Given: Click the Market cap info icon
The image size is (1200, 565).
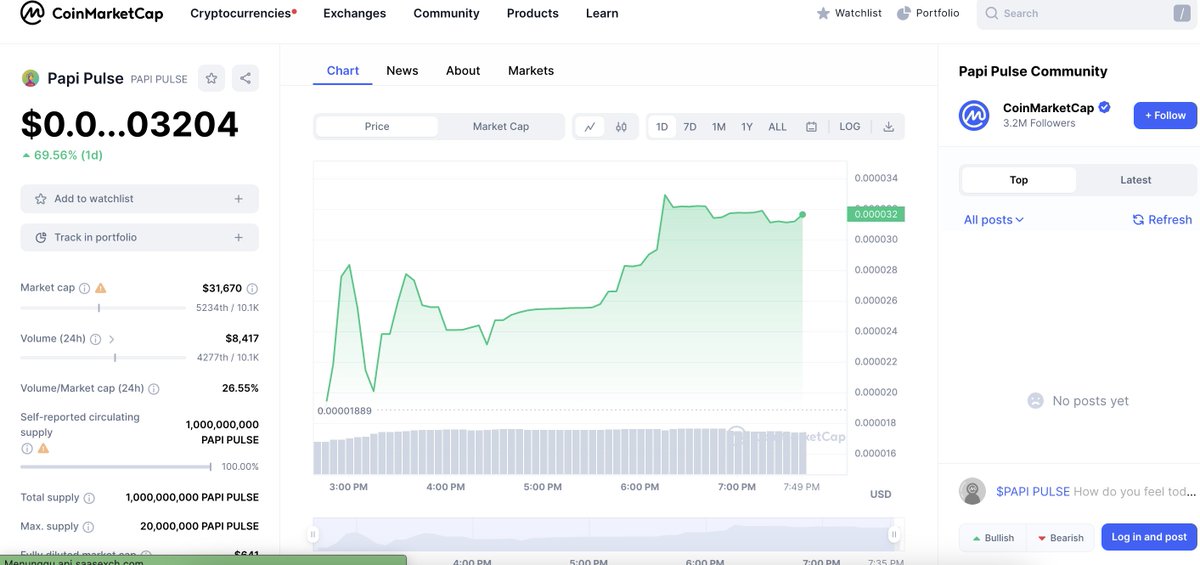Looking at the screenshot, I should 84,288.
